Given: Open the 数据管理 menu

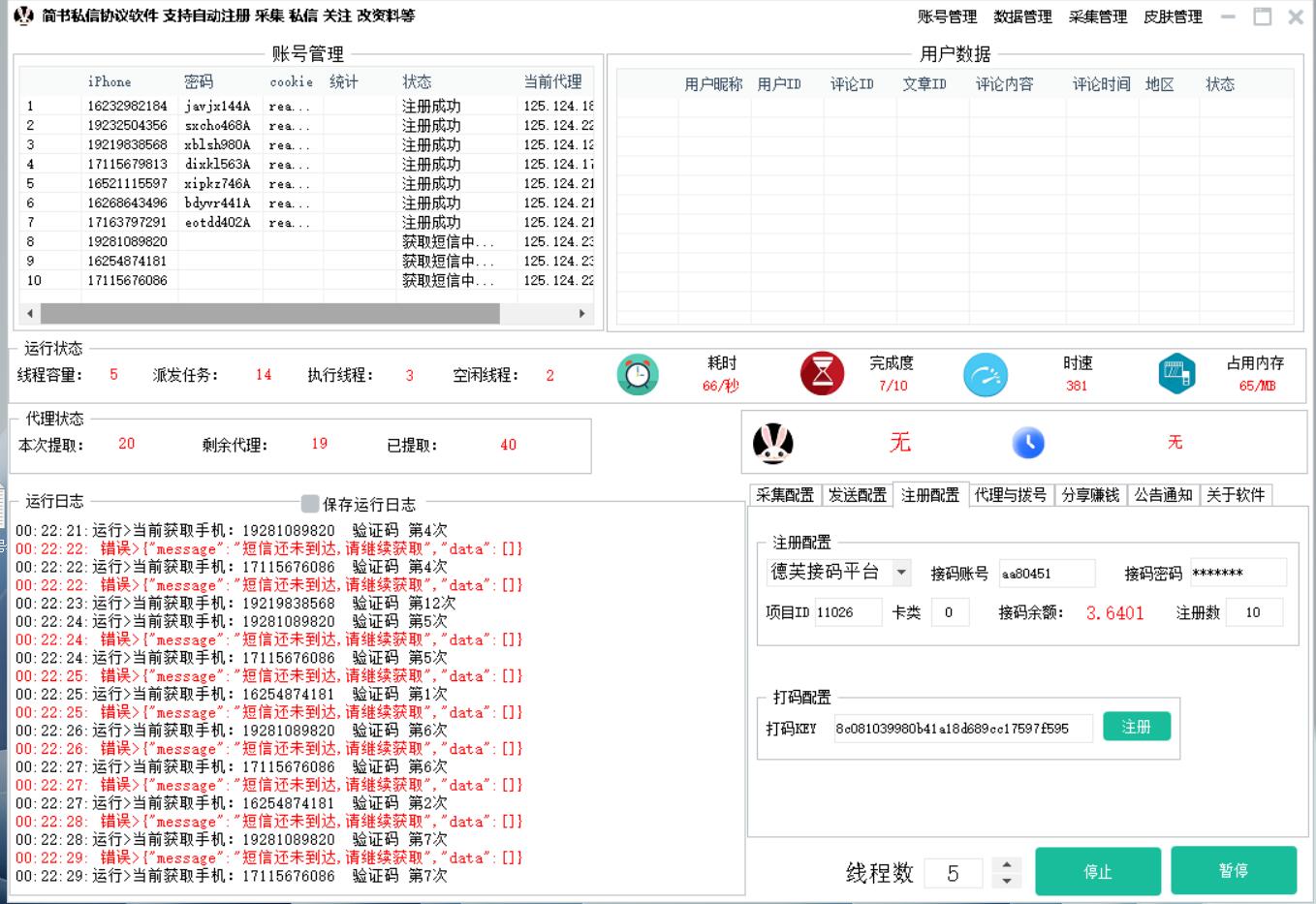Looking at the screenshot, I should (1023, 16).
